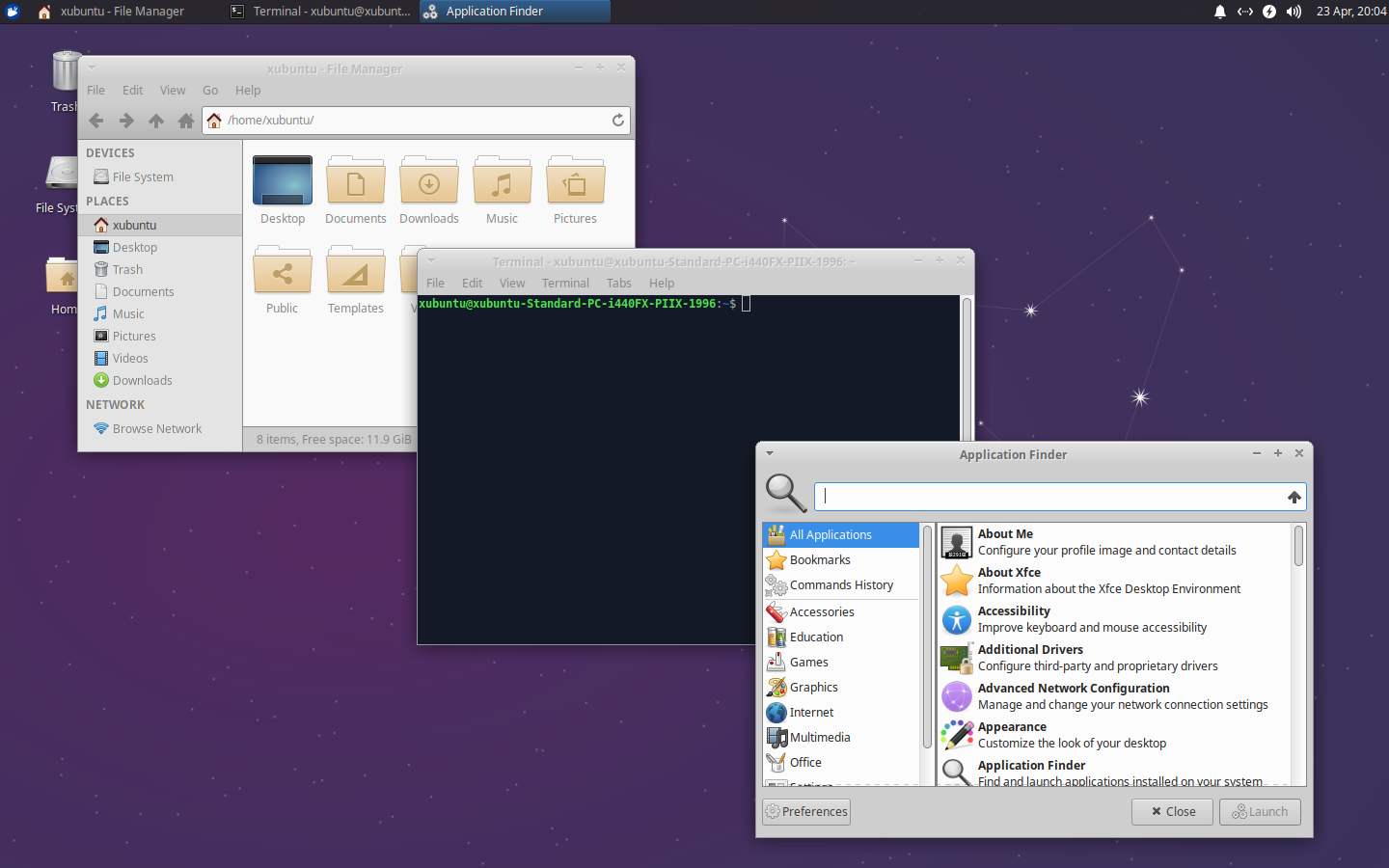Select the Music shortcut in the Places sidebar
The width and height of the screenshot is (1389, 868).
126,313
